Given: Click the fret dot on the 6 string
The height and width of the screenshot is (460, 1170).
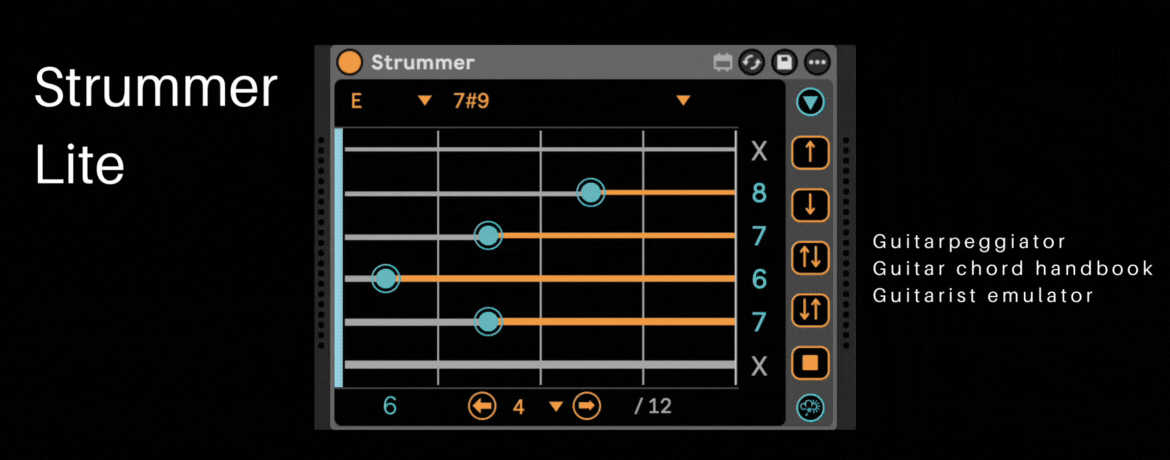Looking at the screenshot, I should 385,279.
